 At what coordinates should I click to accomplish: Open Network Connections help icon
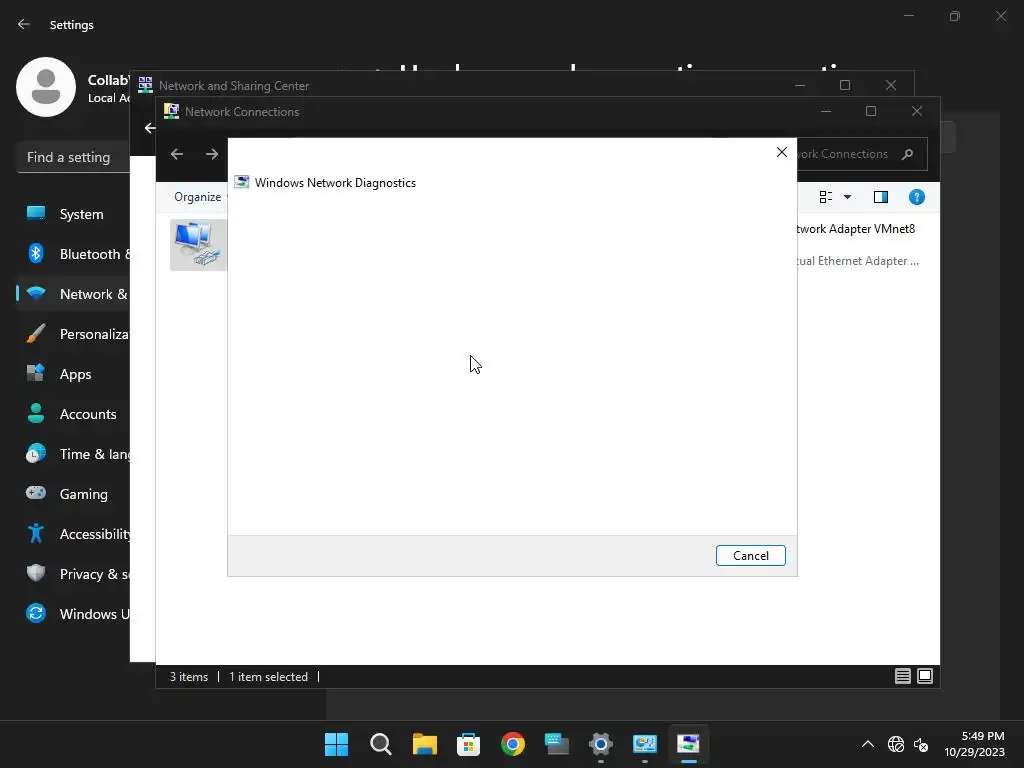tap(917, 197)
